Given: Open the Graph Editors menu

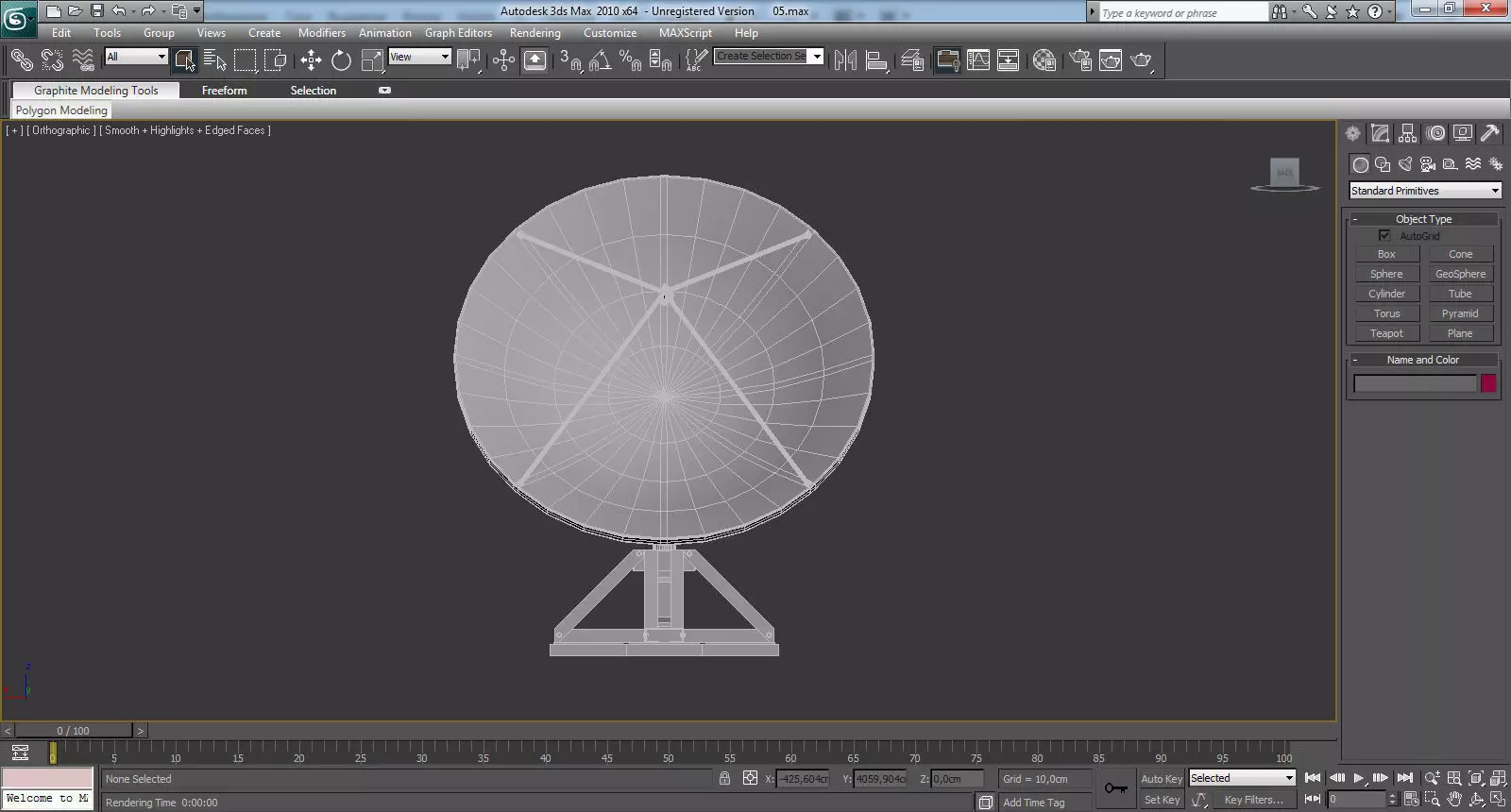Looking at the screenshot, I should 458,33.
